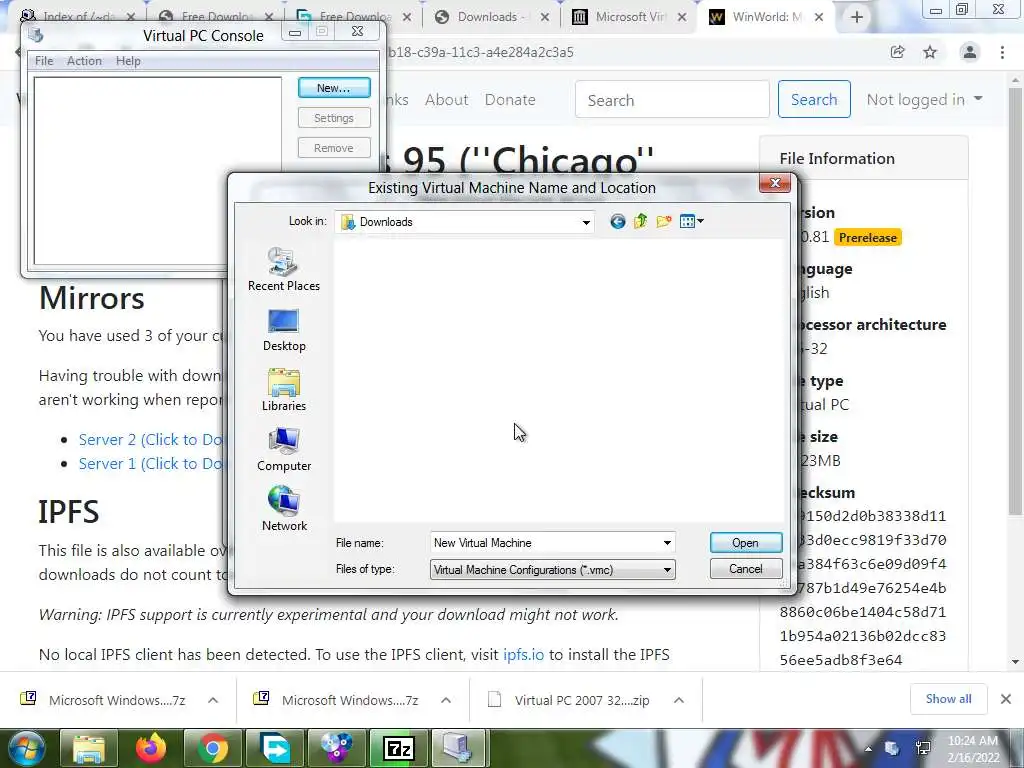This screenshot has width=1024, height=768.
Task: Open new Chrome tab with plus
Action: point(857,18)
